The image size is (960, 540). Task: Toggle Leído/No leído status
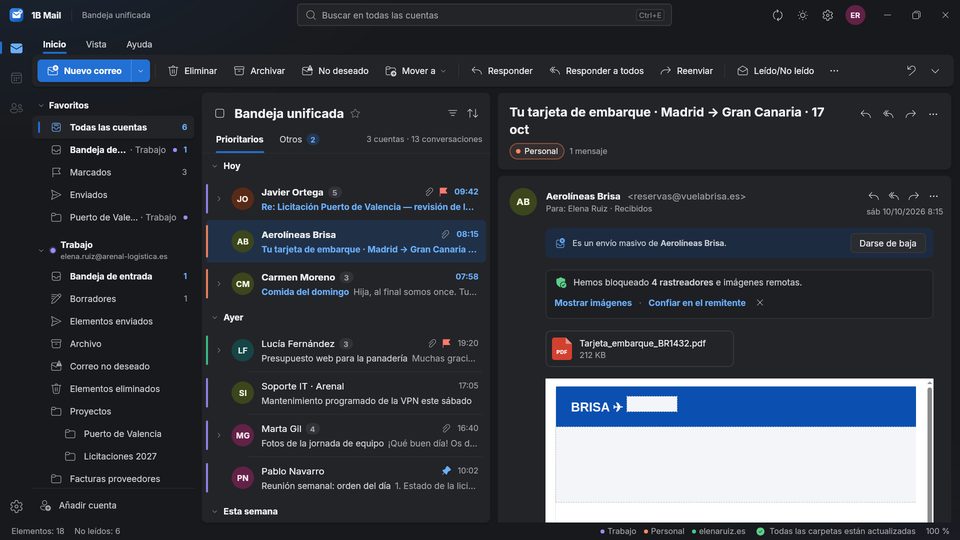(775, 71)
